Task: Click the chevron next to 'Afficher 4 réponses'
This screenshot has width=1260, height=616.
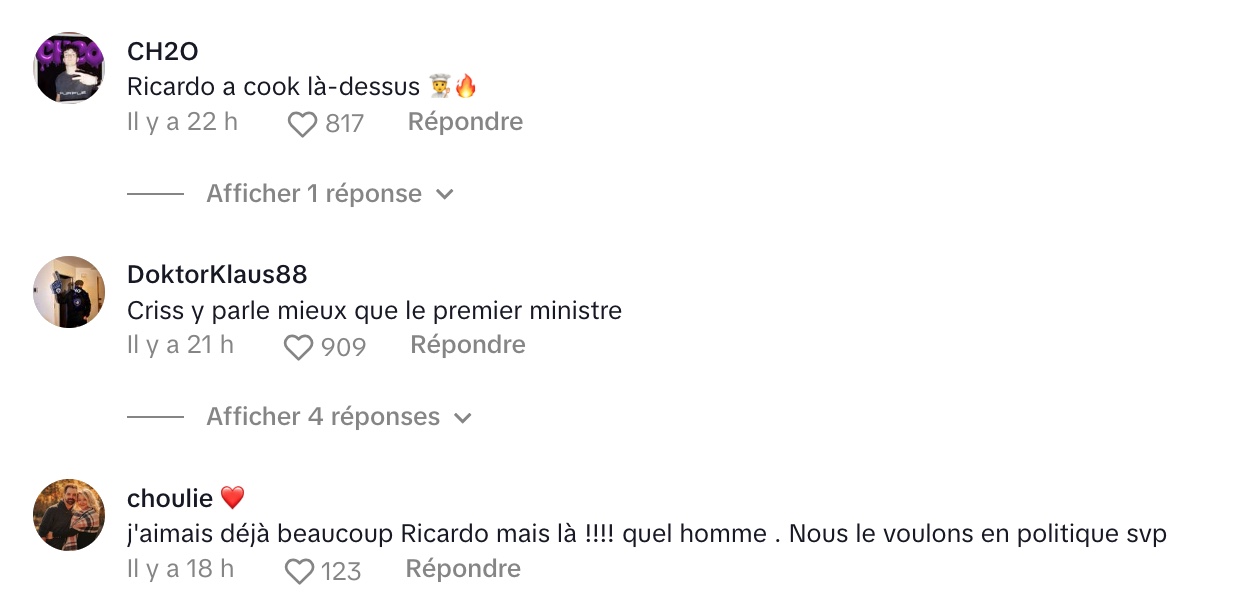Action: [x=462, y=418]
